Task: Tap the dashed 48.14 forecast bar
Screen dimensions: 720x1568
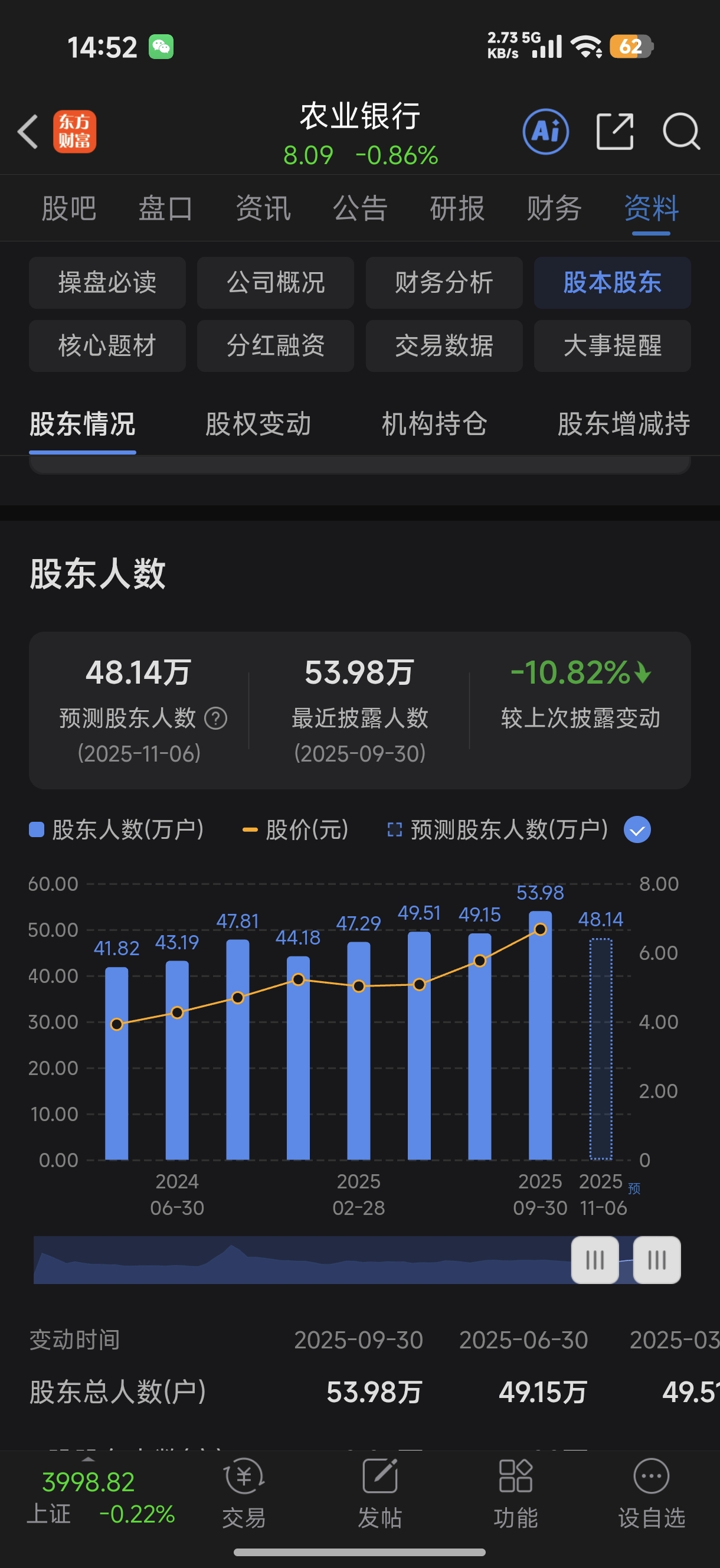Action: click(x=601, y=1050)
